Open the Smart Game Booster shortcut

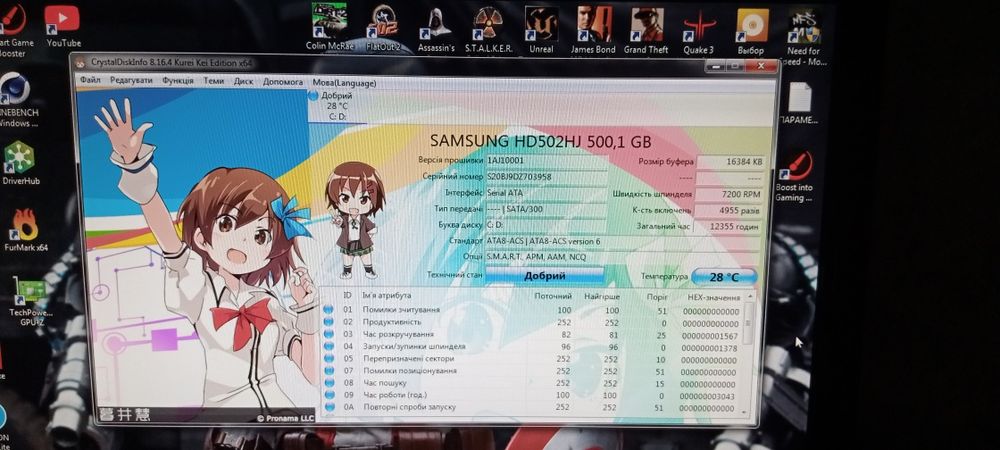point(14,29)
